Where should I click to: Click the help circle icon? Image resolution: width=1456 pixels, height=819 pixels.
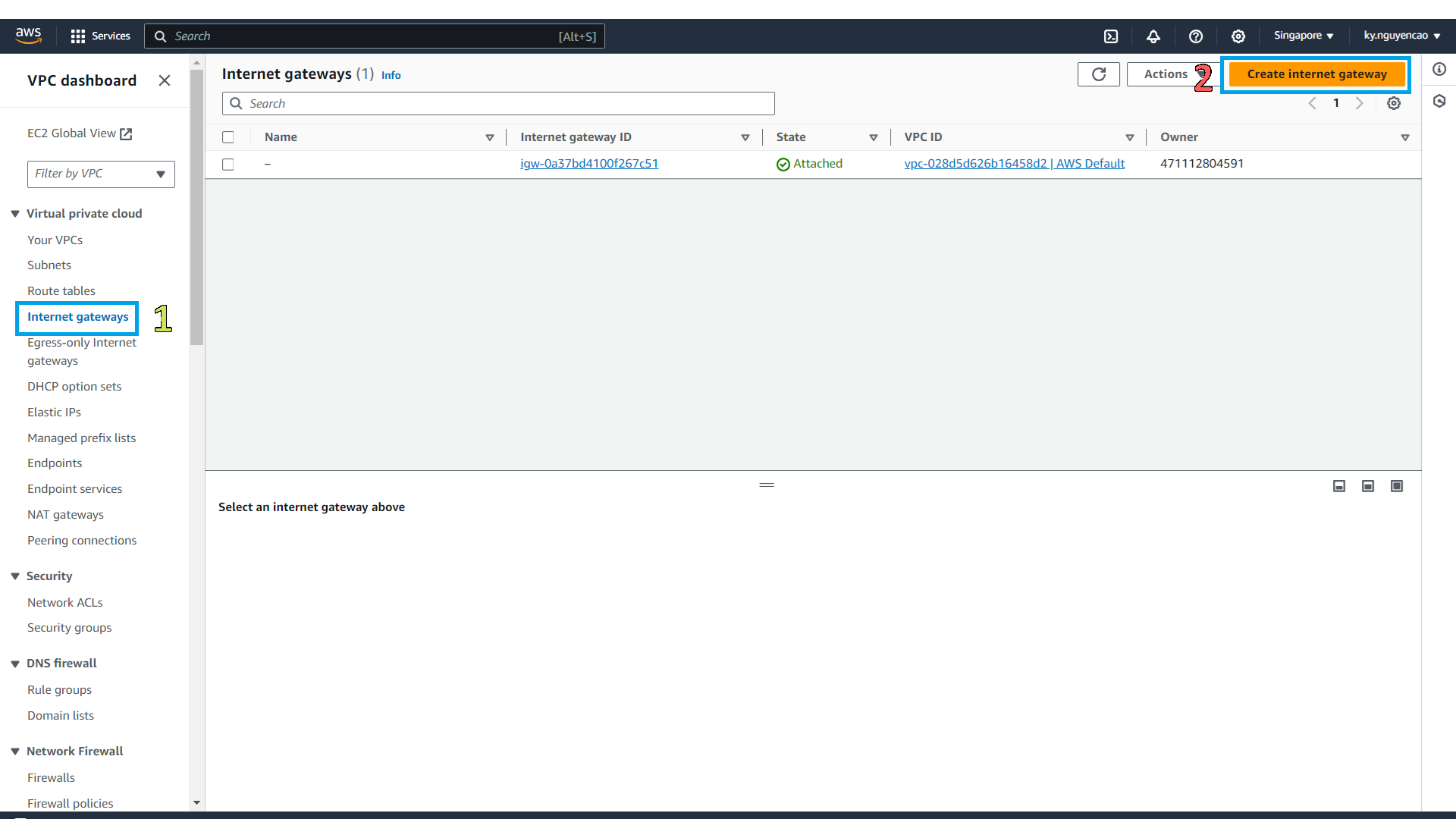[1196, 36]
